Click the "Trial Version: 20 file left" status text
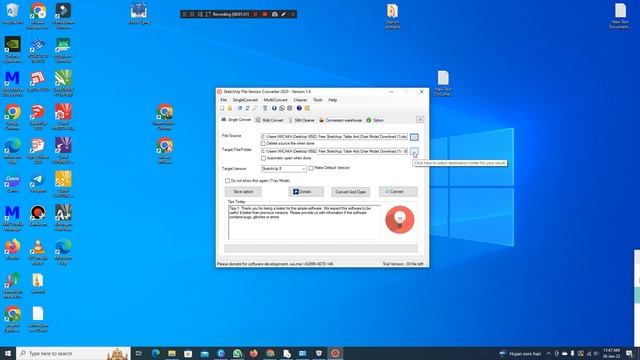Screen dimensions: 640x360 coord(402,264)
